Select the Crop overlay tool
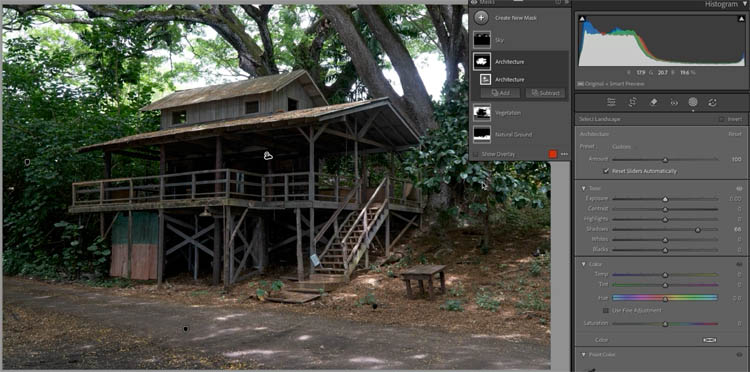Viewport: 750px width, 372px height. pyautogui.click(x=632, y=102)
